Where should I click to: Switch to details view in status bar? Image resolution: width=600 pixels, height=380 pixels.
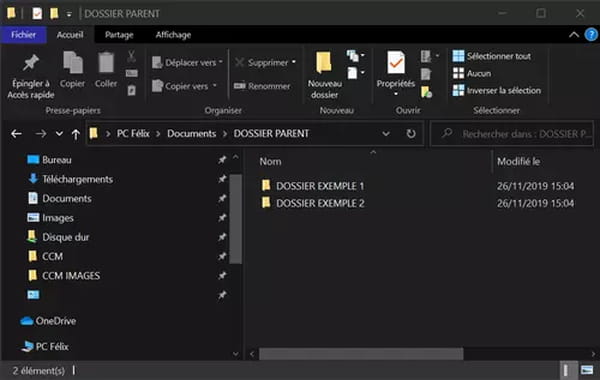coord(566,370)
